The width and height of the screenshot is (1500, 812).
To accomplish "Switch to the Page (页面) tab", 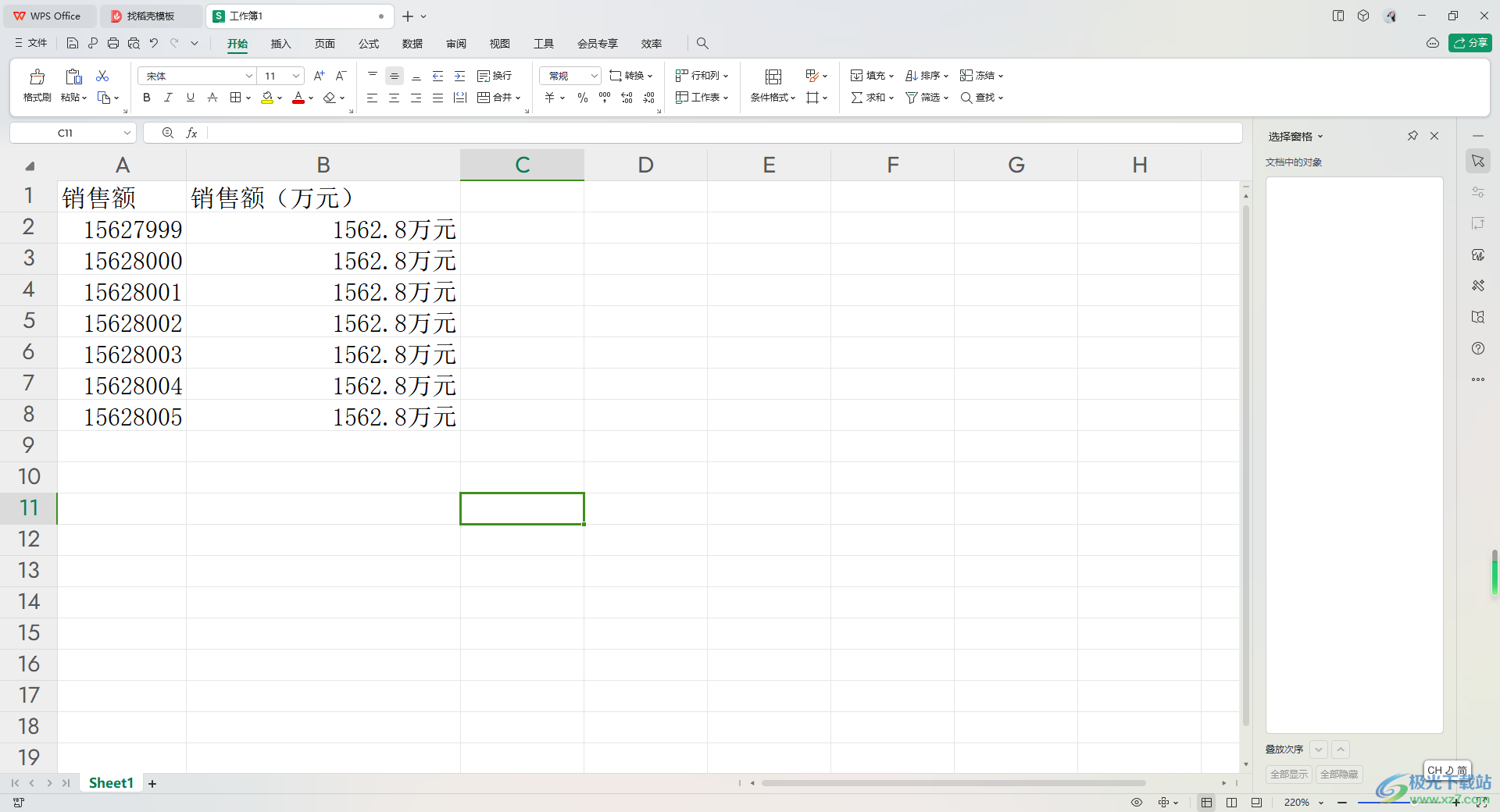I will (325, 44).
